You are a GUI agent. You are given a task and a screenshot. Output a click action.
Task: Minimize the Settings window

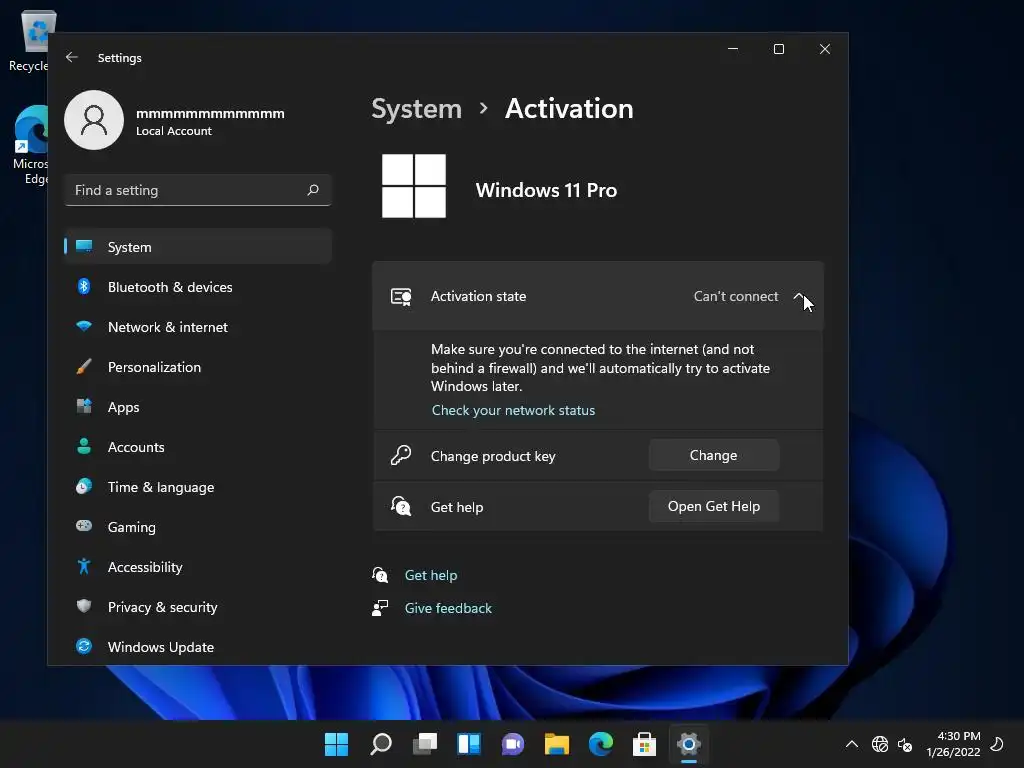[x=733, y=49]
